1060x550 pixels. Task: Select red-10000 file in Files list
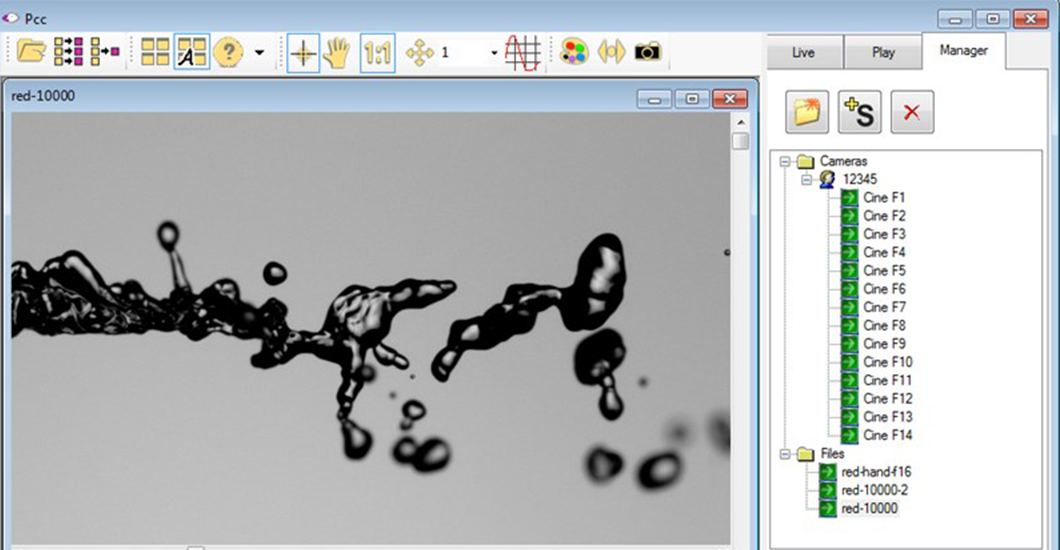869,509
